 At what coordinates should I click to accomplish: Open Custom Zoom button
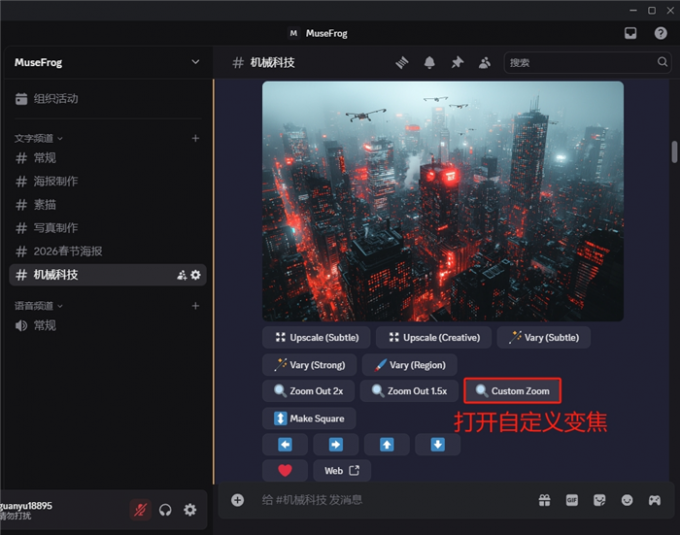click(512, 391)
